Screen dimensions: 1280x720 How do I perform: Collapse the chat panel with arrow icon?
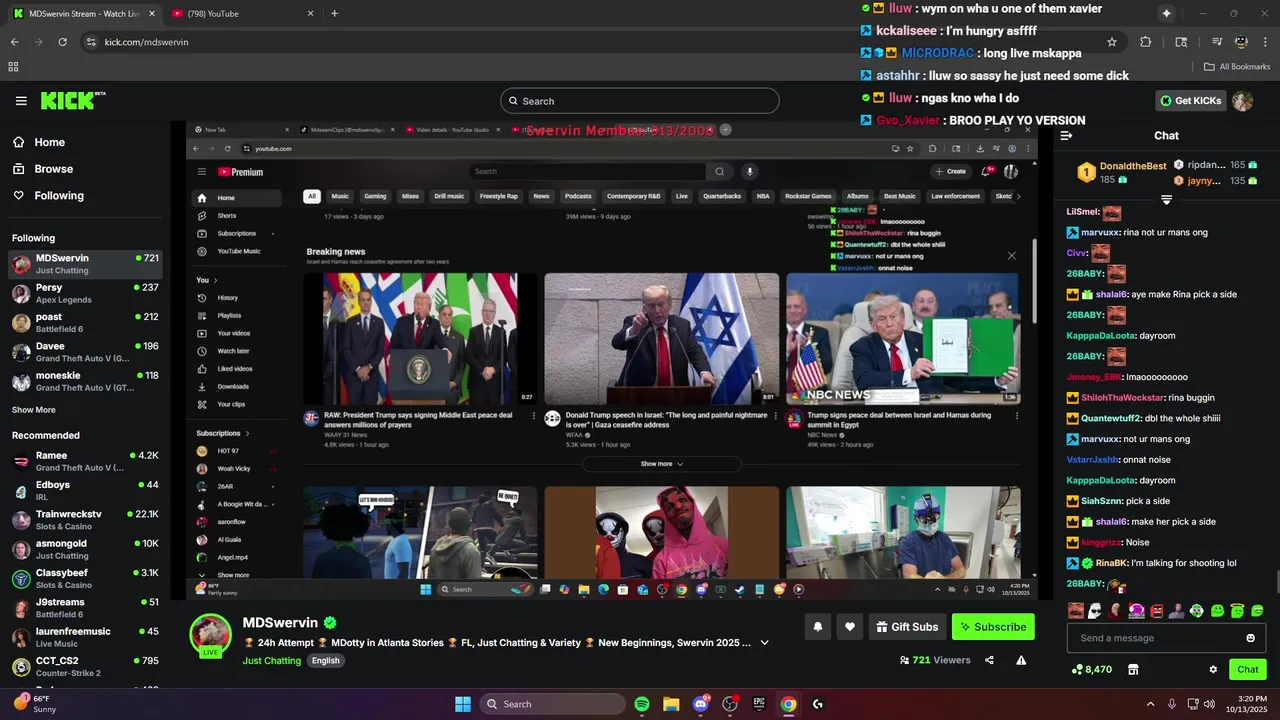(1066, 136)
